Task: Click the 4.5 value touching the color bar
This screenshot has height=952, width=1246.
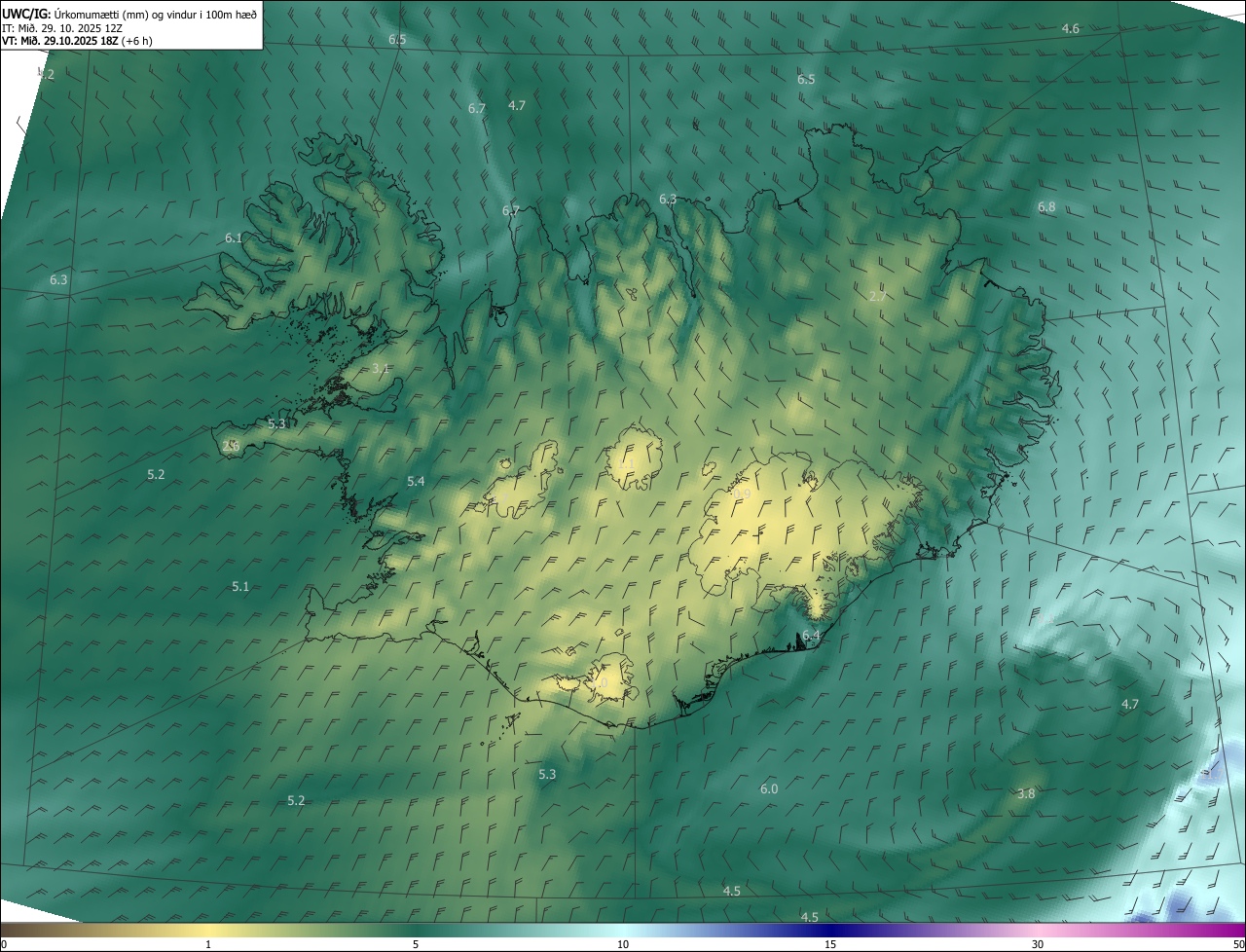Action: [x=809, y=917]
